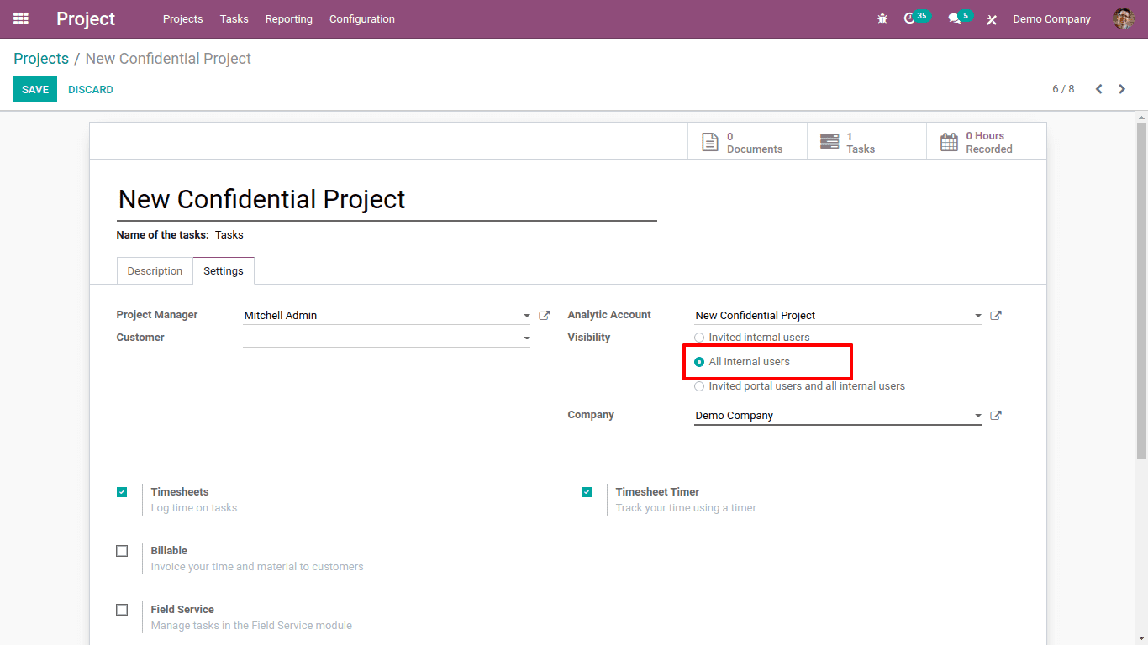Image resolution: width=1148 pixels, height=645 pixels.
Task: Uncheck the Timesheet Timer checkbox
Action: [587, 492]
